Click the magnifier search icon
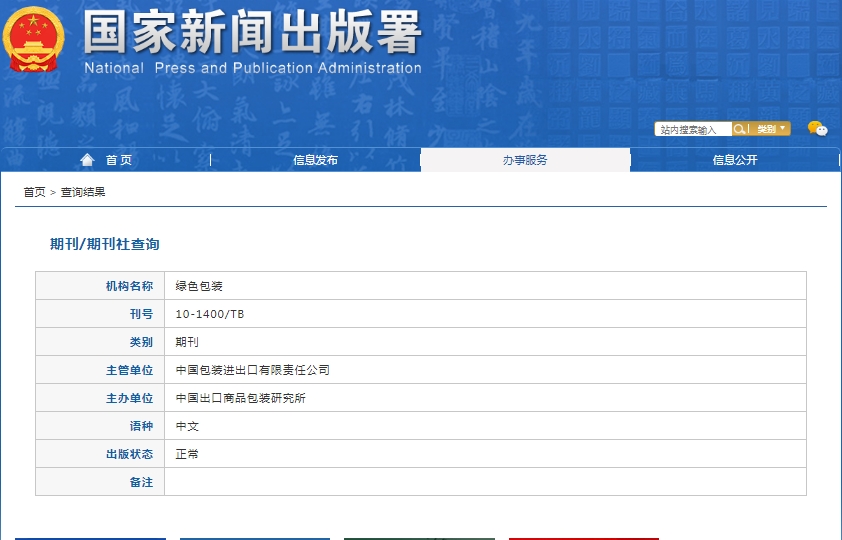Image resolution: width=842 pixels, height=540 pixels. tap(740, 129)
